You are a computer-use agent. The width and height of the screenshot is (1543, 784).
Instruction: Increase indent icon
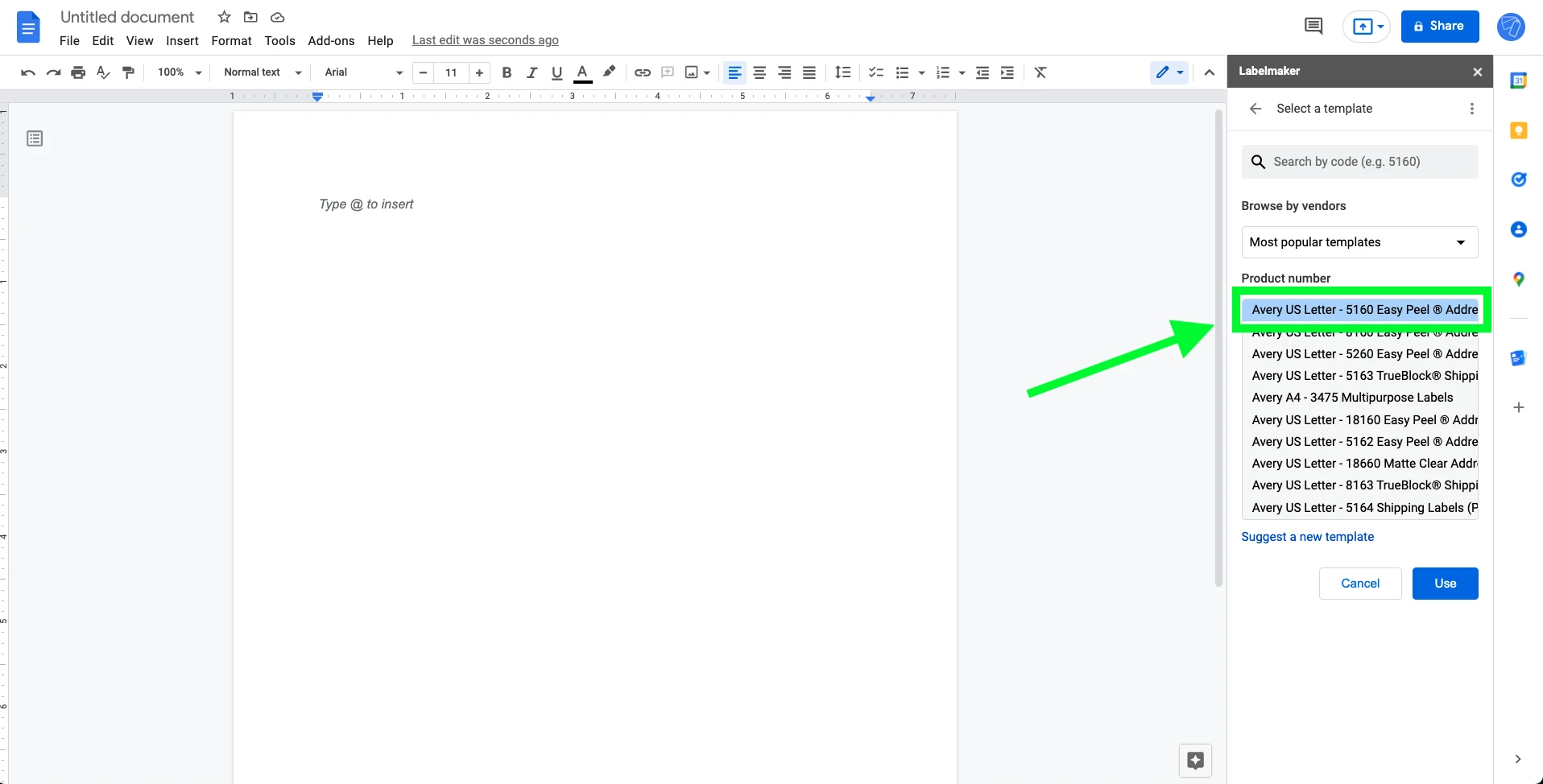click(1007, 72)
